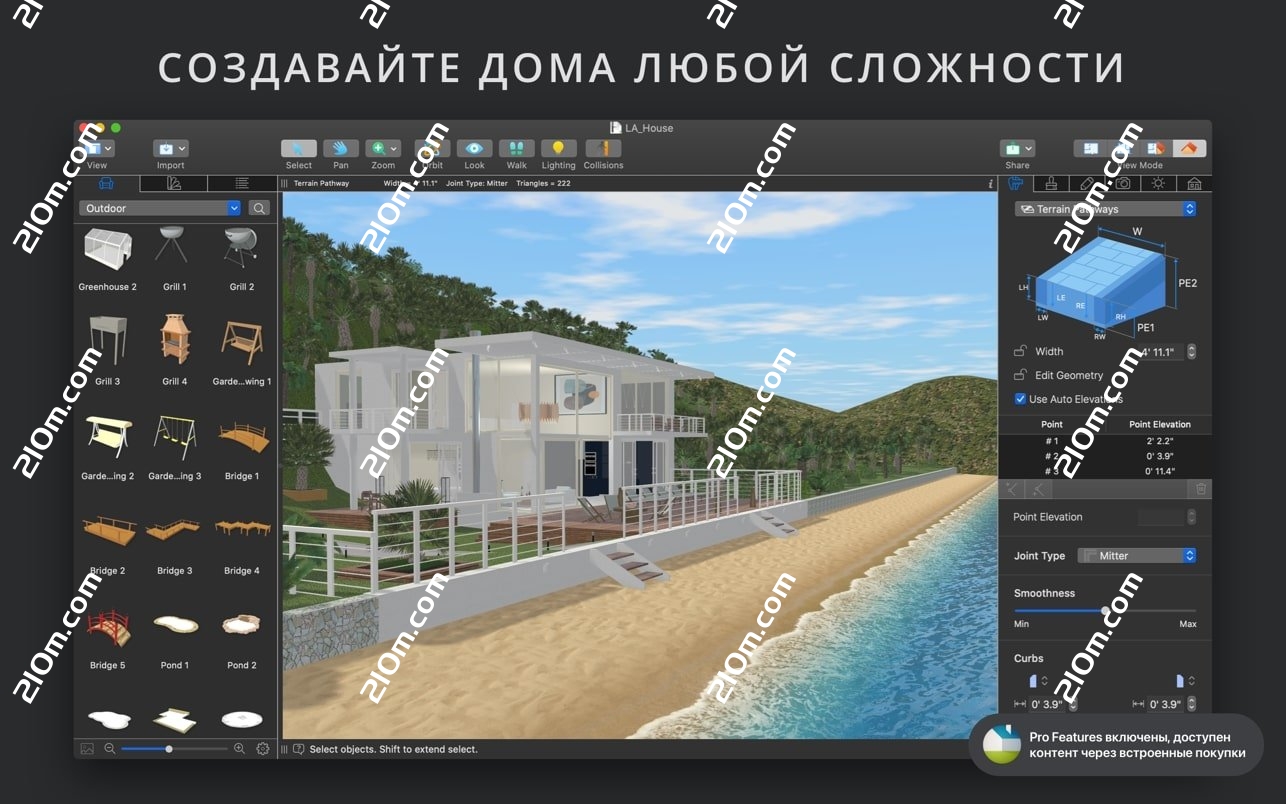This screenshot has height=804, width=1286.
Task: Open library settings gear
Action: [263, 748]
